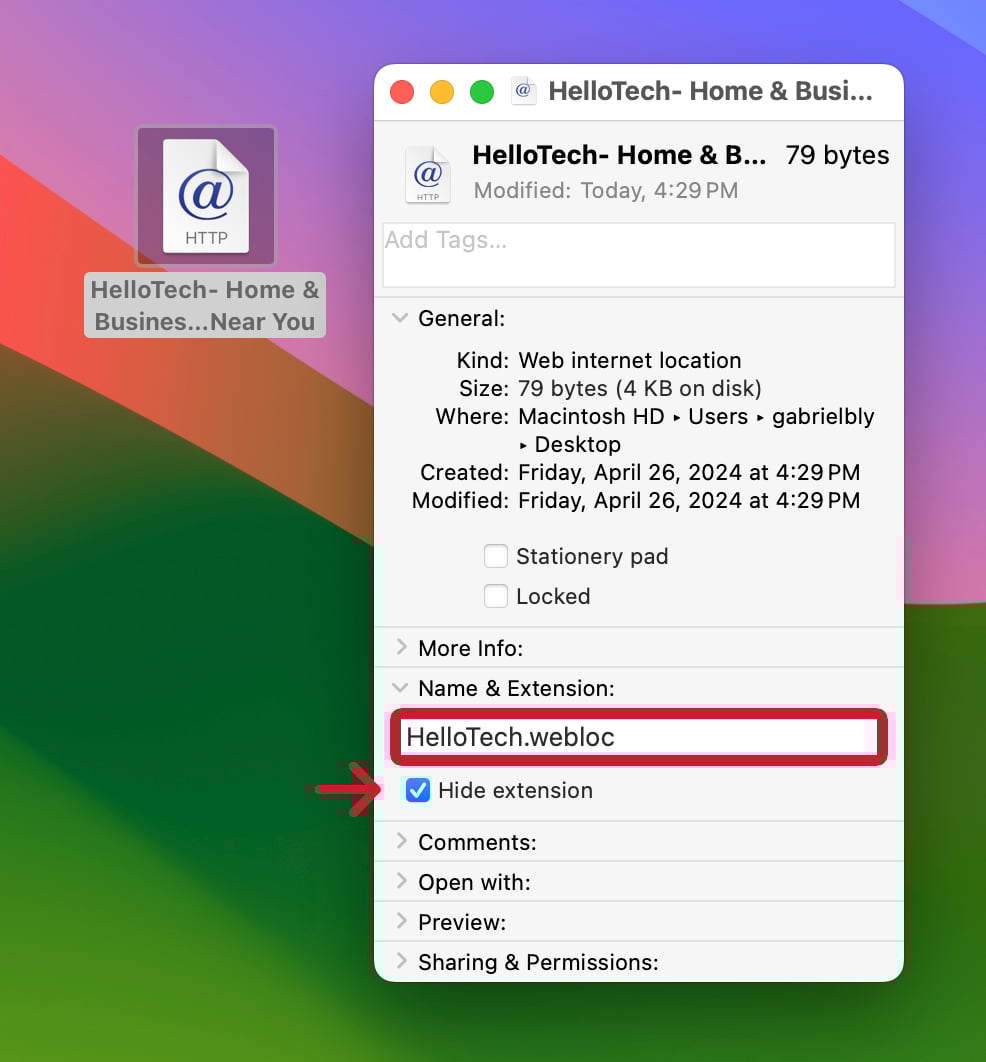The image size is (986, 1062).
Task: Close the info window with red button
Action: tap(402, 92)
